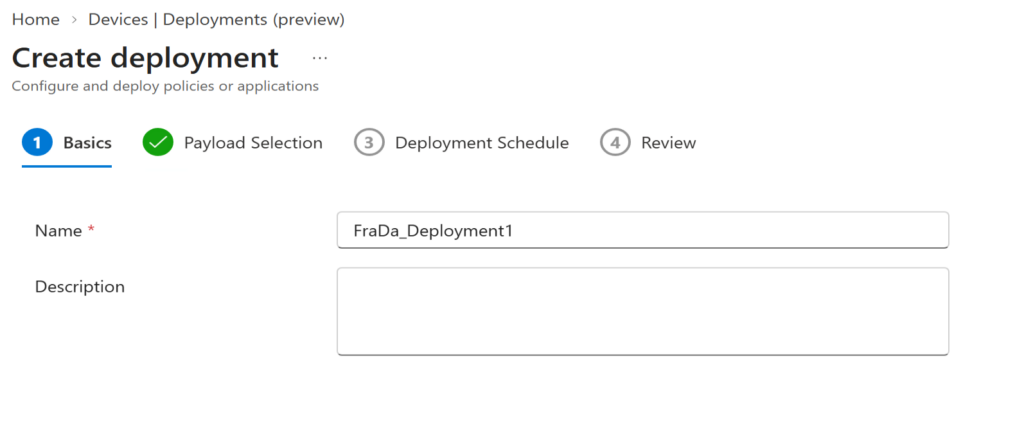
Task: Jump to the Review step
Action: pos(648,142)
